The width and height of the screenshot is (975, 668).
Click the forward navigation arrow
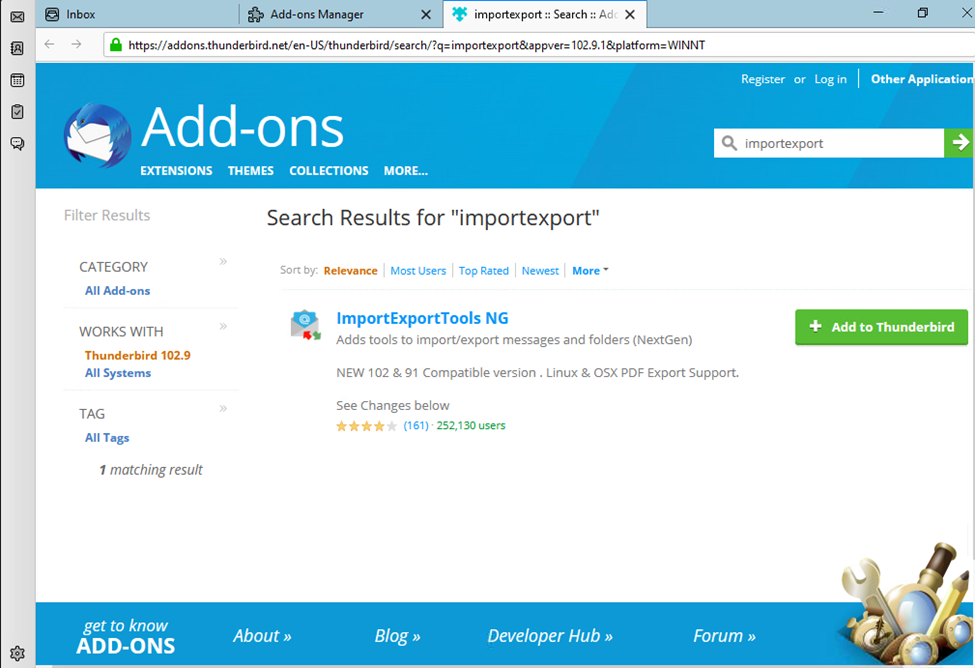(76, 44)
